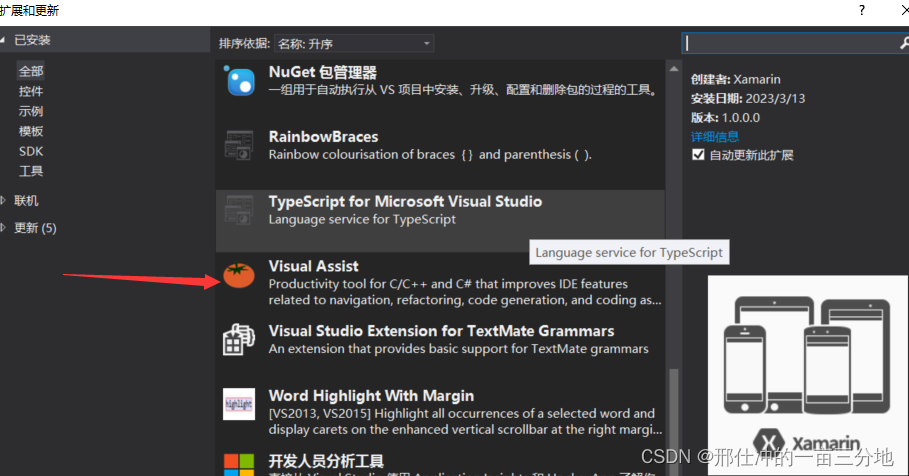The height and width of the screenshot is (476, 909).
Task: Click the TypeScript for Microsoft Visual Studio title
Action: pos(405,202)
